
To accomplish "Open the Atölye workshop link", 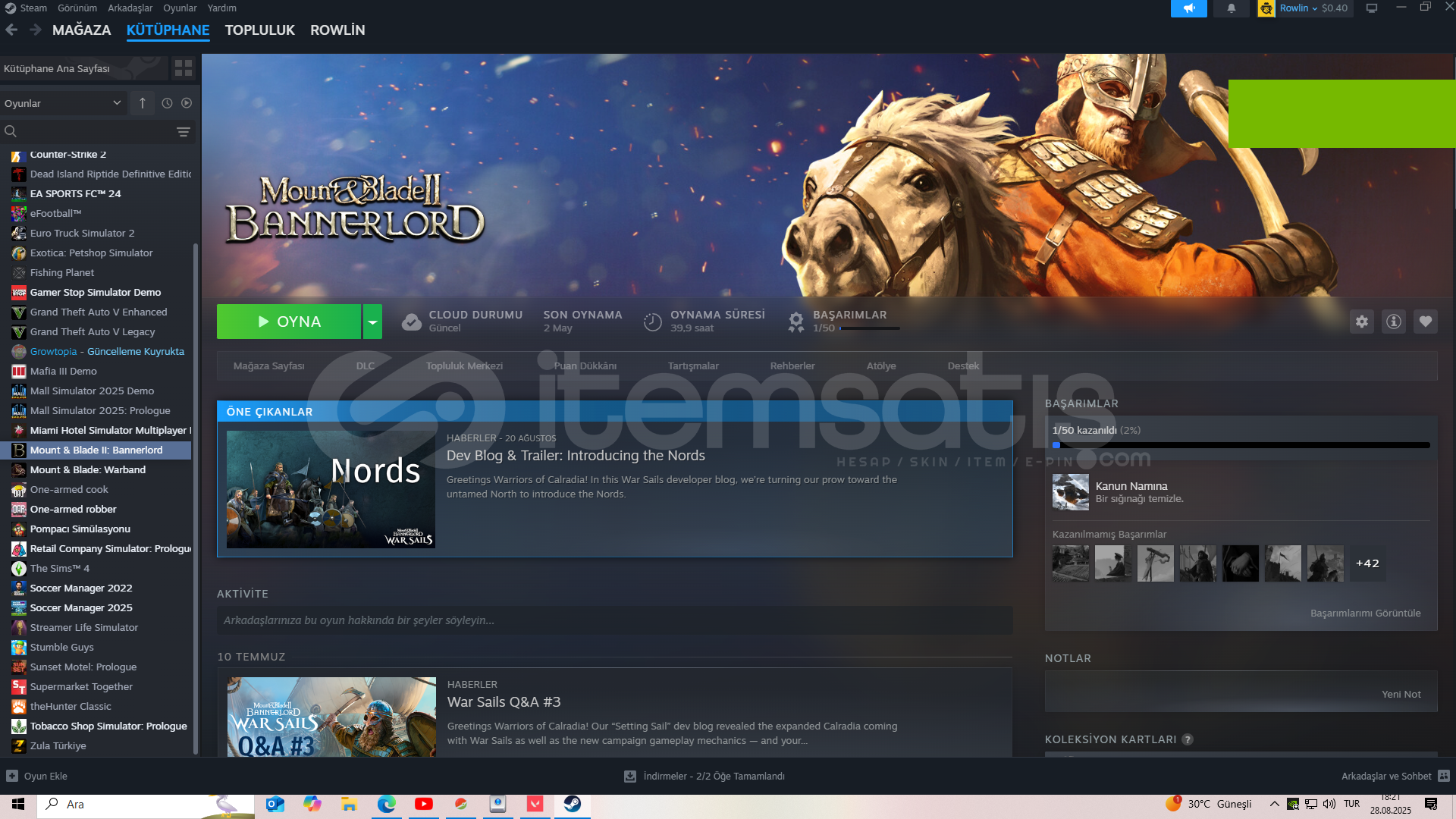I will (x=881, y=366).
